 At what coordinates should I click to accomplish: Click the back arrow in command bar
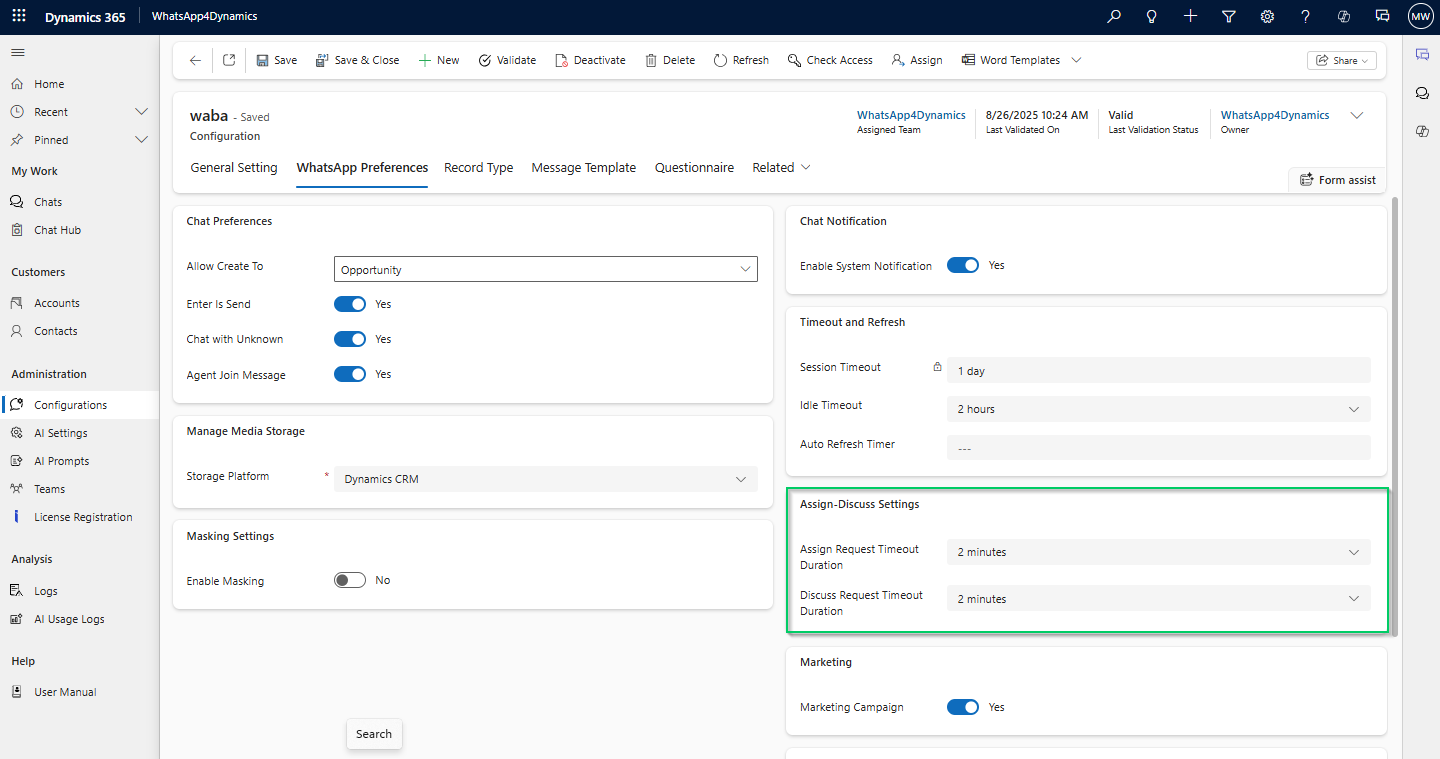click(195, 60)
